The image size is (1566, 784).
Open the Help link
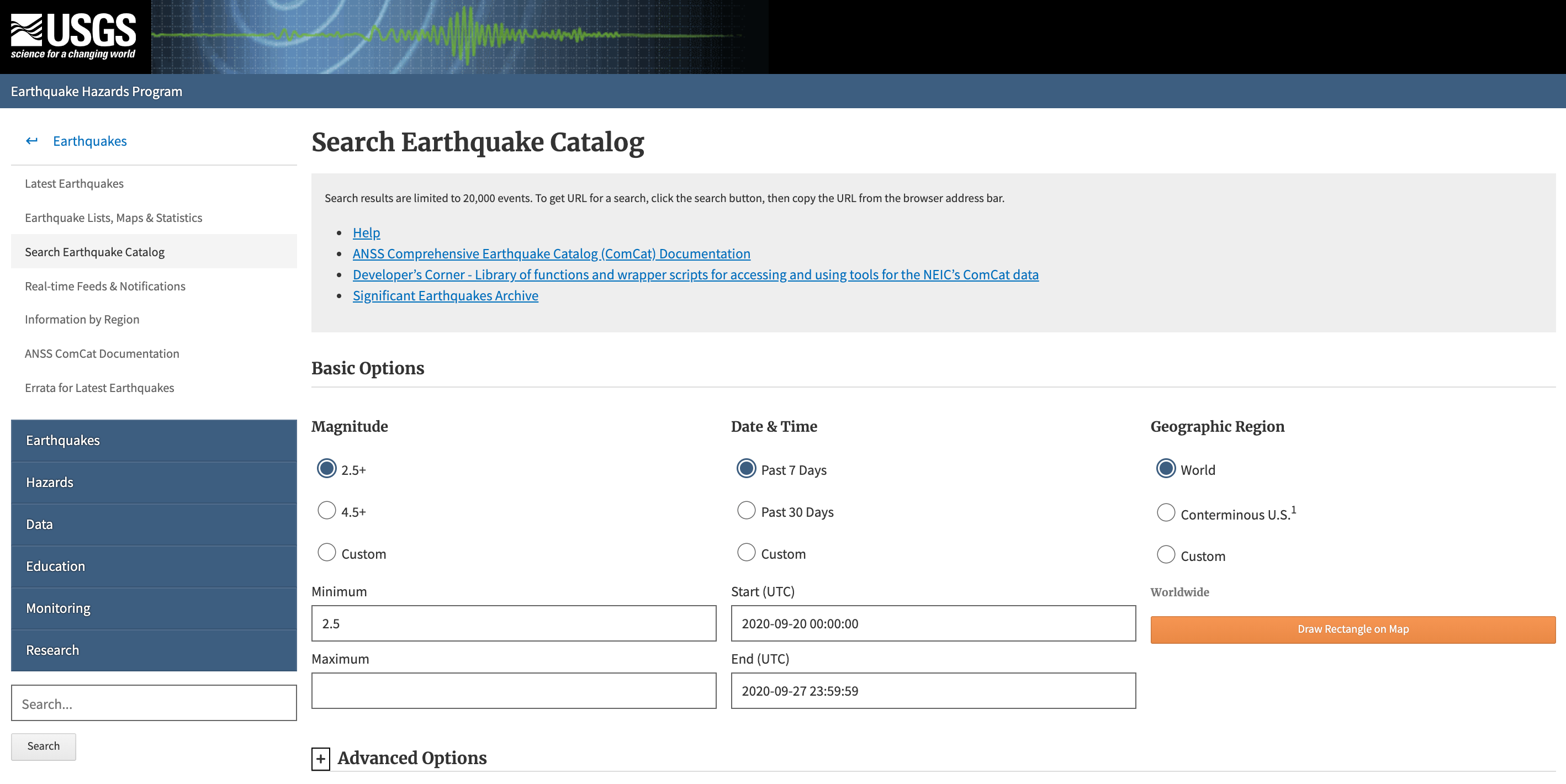tap(366, 233)
